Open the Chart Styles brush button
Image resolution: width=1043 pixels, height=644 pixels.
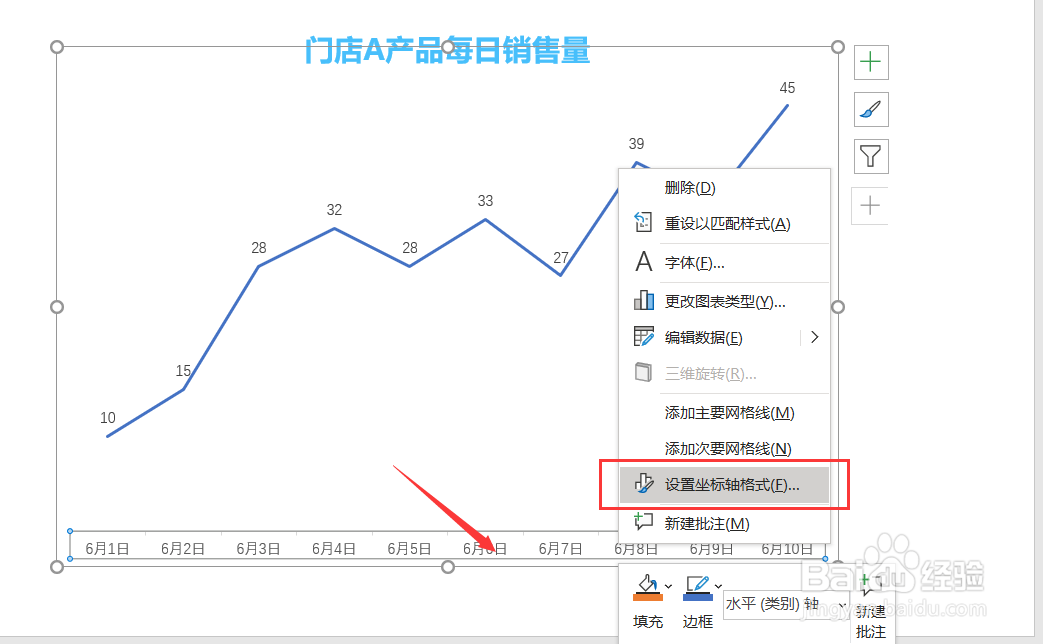[871, 109]
